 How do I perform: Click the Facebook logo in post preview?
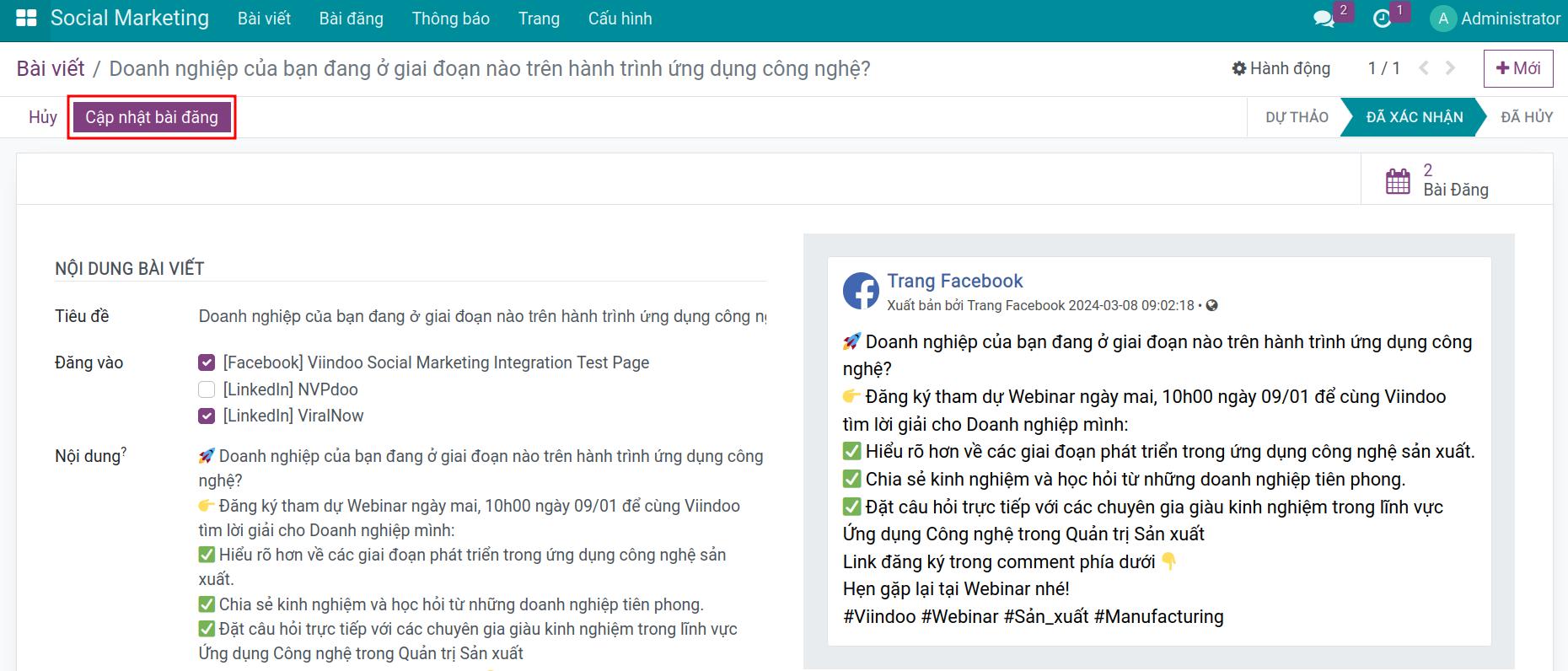pyautogui.click(x=861, y=291)
